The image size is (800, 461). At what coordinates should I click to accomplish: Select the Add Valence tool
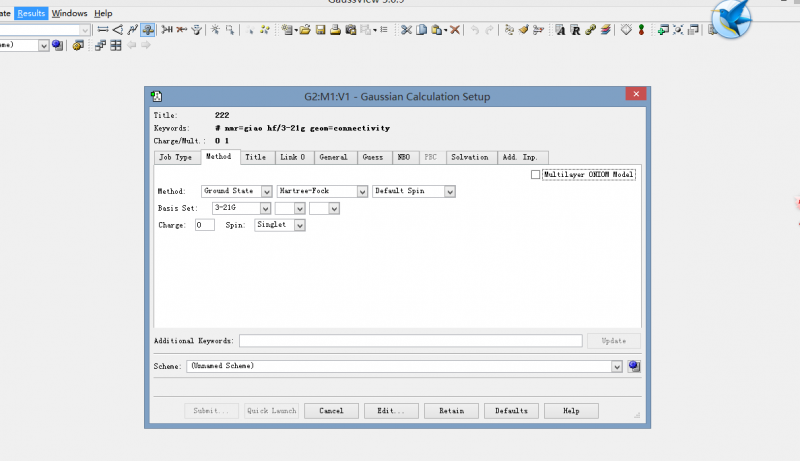tap(167, 30)
